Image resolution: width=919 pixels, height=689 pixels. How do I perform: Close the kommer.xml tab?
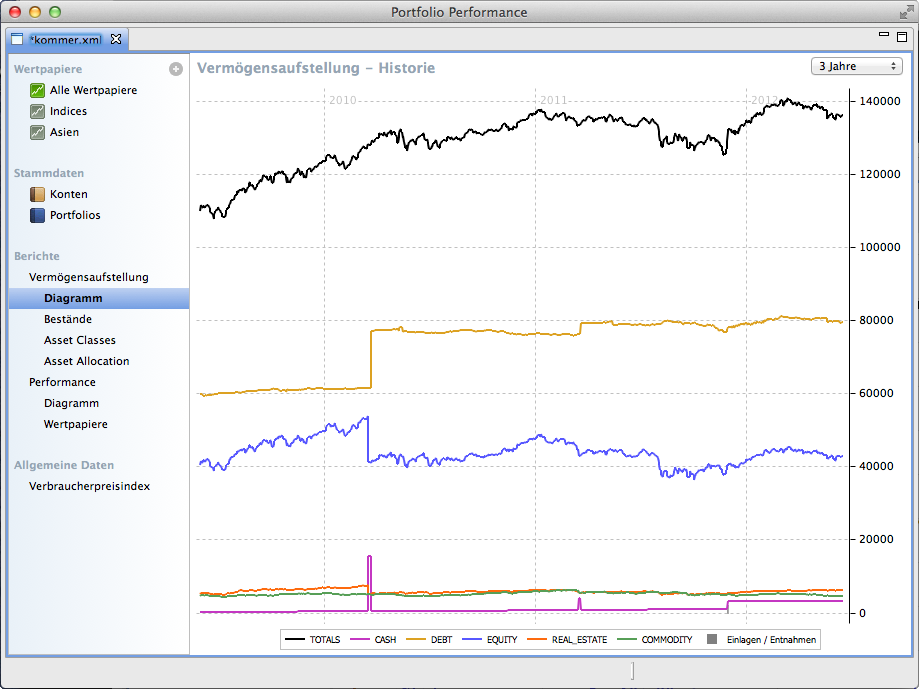click(x=115, y=40)
